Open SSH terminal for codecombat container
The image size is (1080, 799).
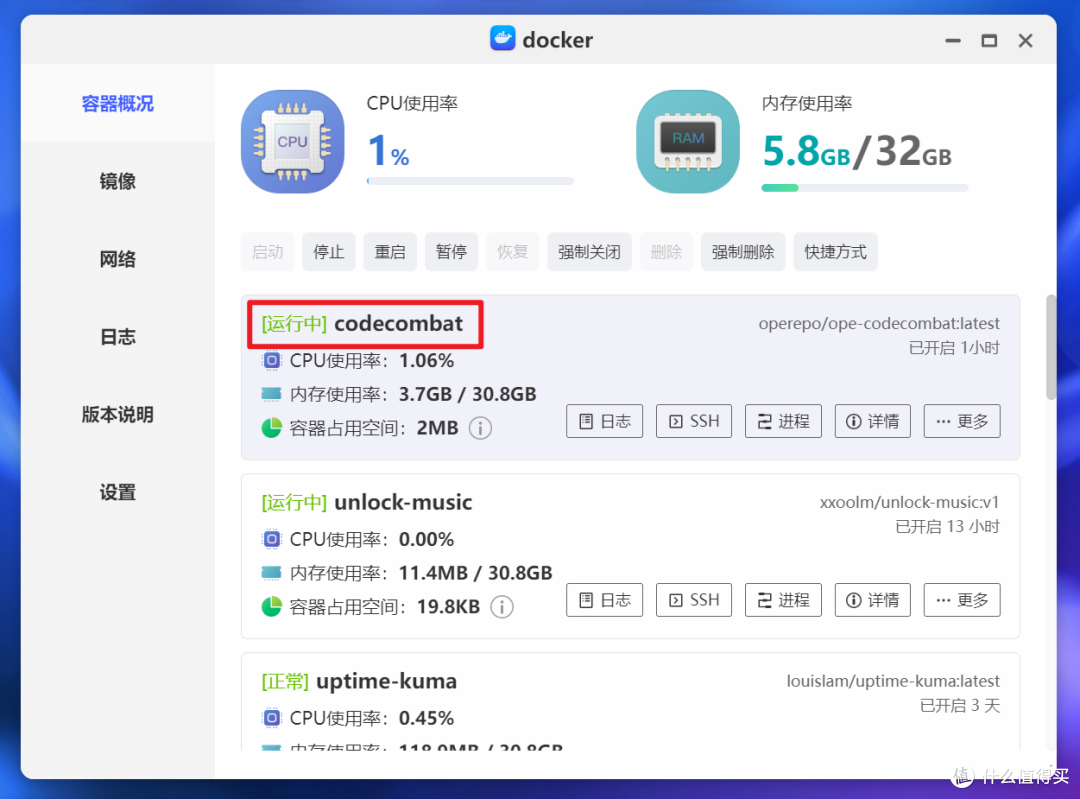(694, 421)
